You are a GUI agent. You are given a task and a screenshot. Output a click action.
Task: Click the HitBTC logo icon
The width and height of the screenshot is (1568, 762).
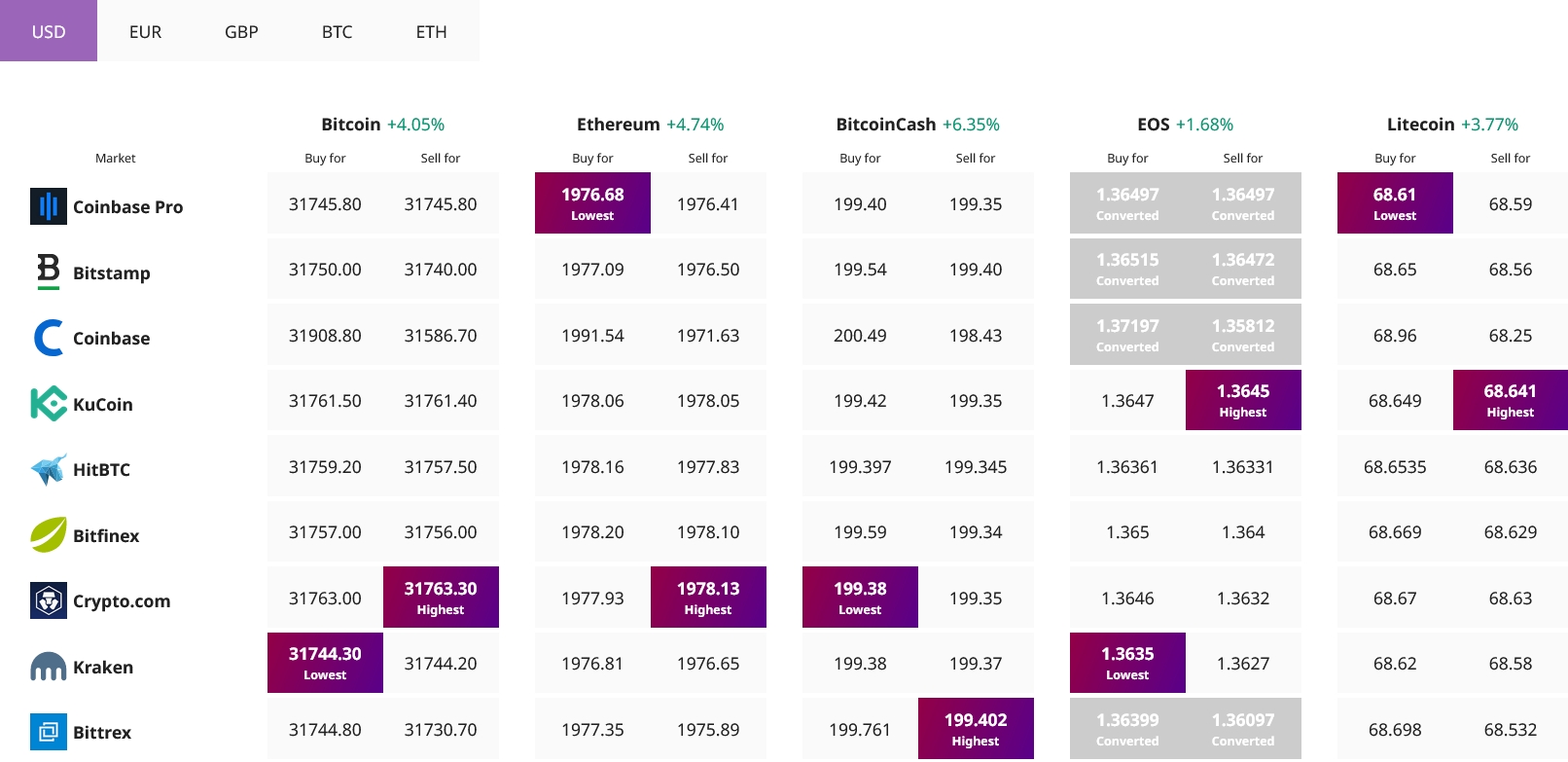(49, 469)
